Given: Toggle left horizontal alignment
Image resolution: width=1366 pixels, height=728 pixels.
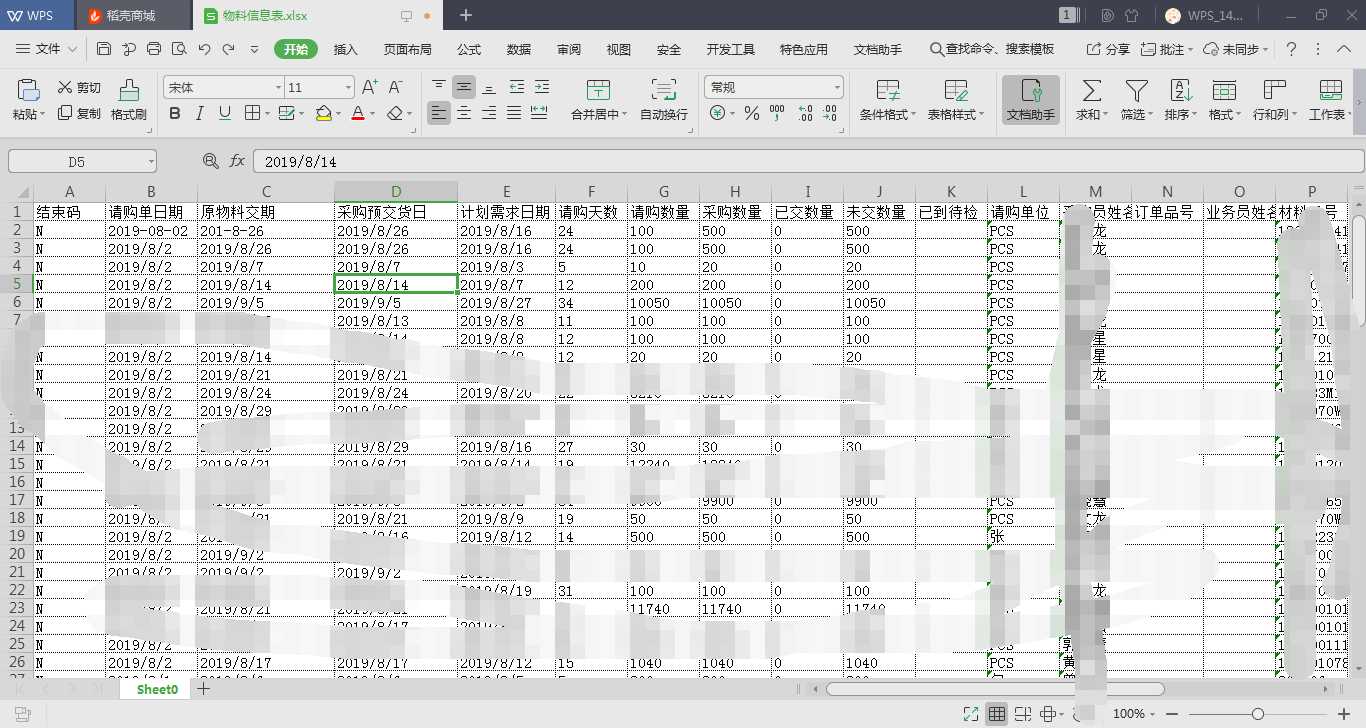Looking at the screenshot, I should 439,113.
